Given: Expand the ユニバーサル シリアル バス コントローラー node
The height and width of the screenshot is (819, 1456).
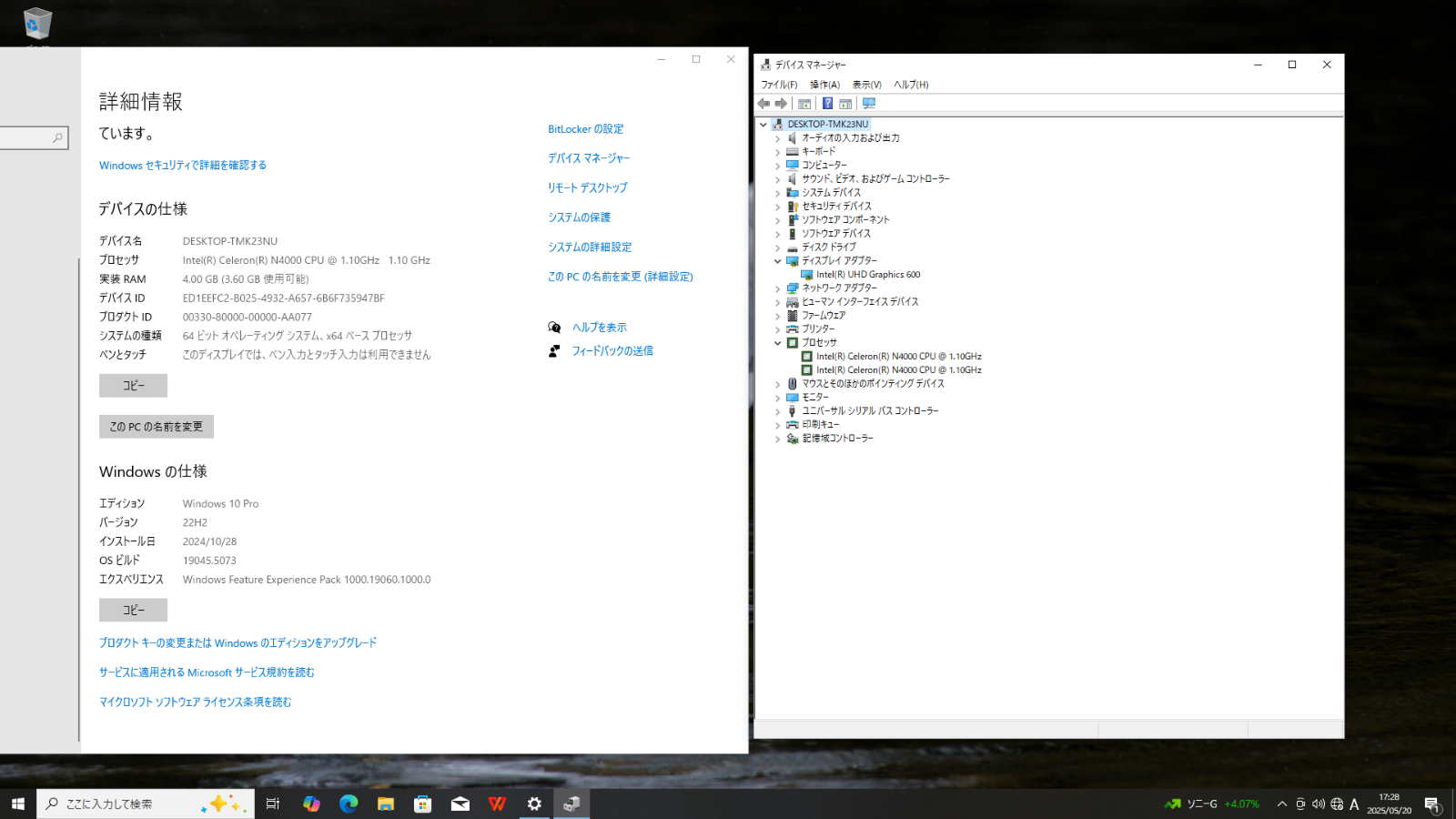Looking at the screenshot, I should click(x=777, y=411).
